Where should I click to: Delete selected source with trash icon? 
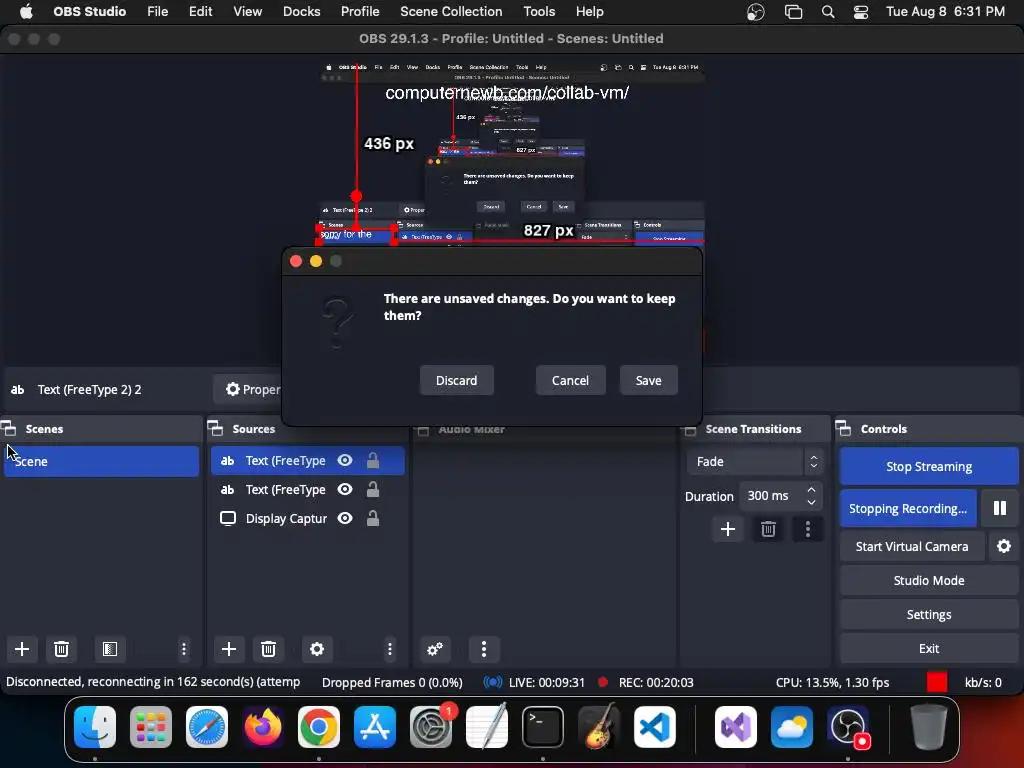click(x=268, y=648)
